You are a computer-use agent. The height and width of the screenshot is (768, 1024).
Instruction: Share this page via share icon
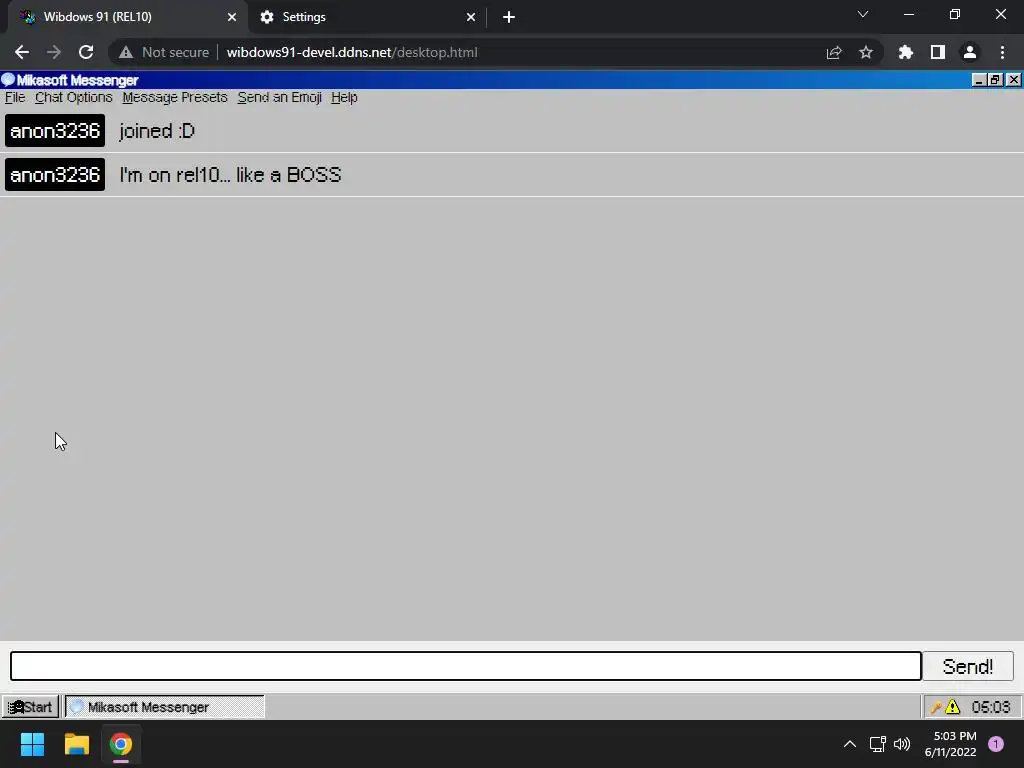(x=834, y=52)
